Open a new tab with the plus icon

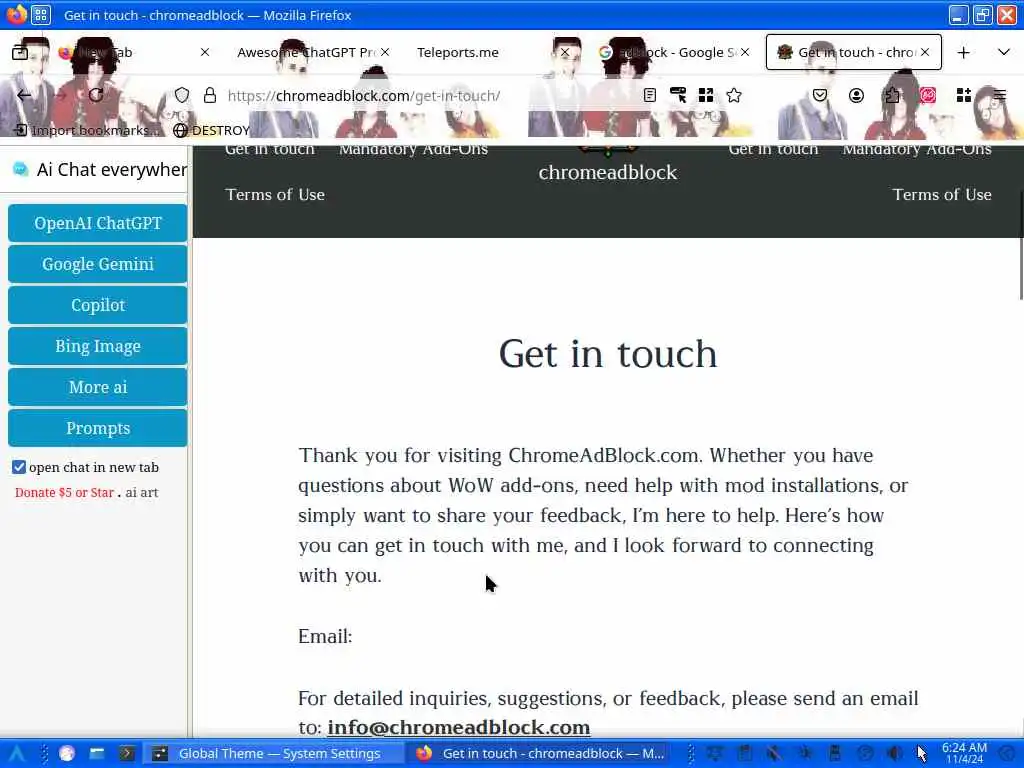tap(963, 52)
